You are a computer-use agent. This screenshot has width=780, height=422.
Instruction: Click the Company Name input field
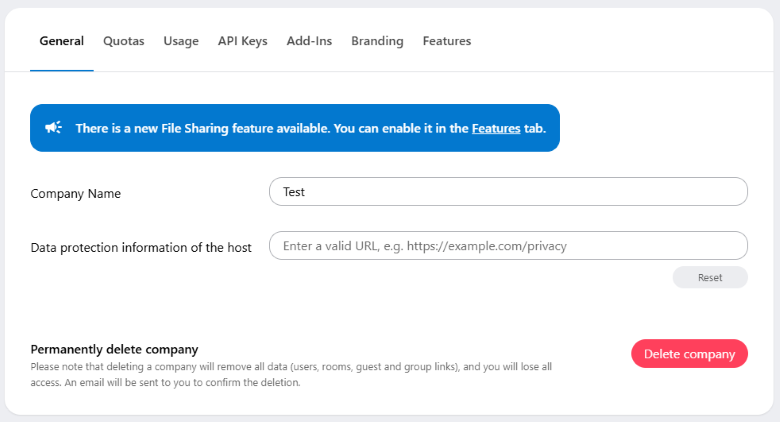(508, 192)
